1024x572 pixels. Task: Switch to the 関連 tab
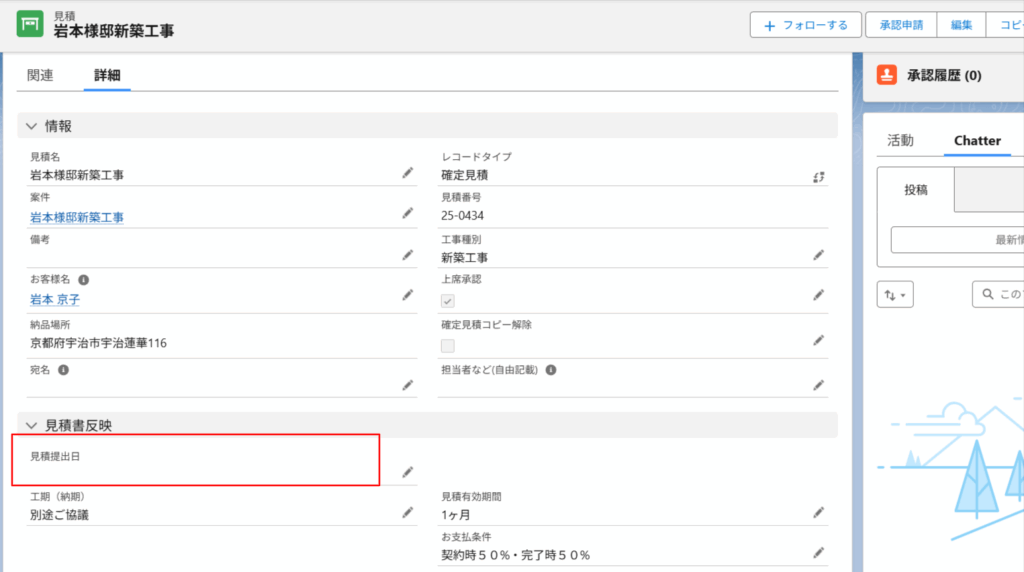tap(40, 75)
